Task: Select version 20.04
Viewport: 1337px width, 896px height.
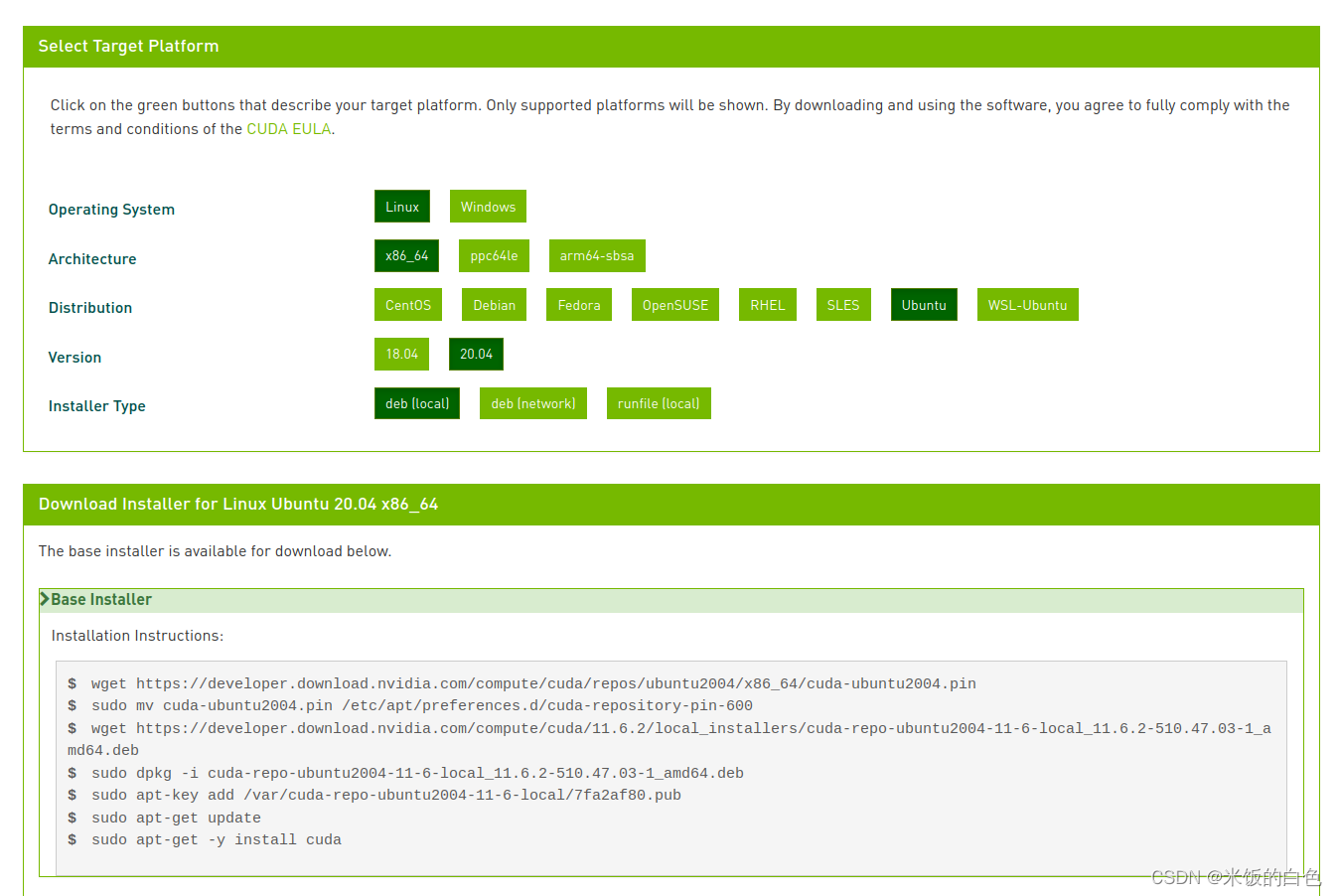Action: click(476, 354)
